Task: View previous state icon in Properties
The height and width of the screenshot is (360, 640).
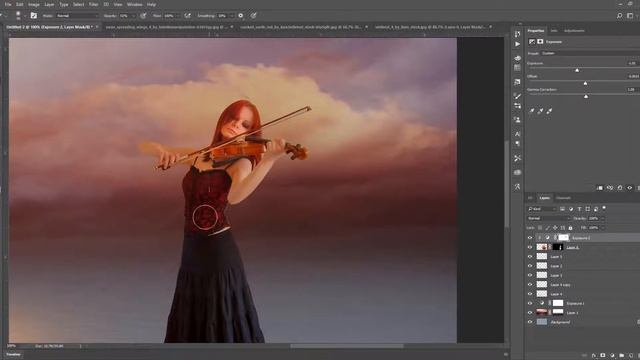Action: click(x=610, y=188)
